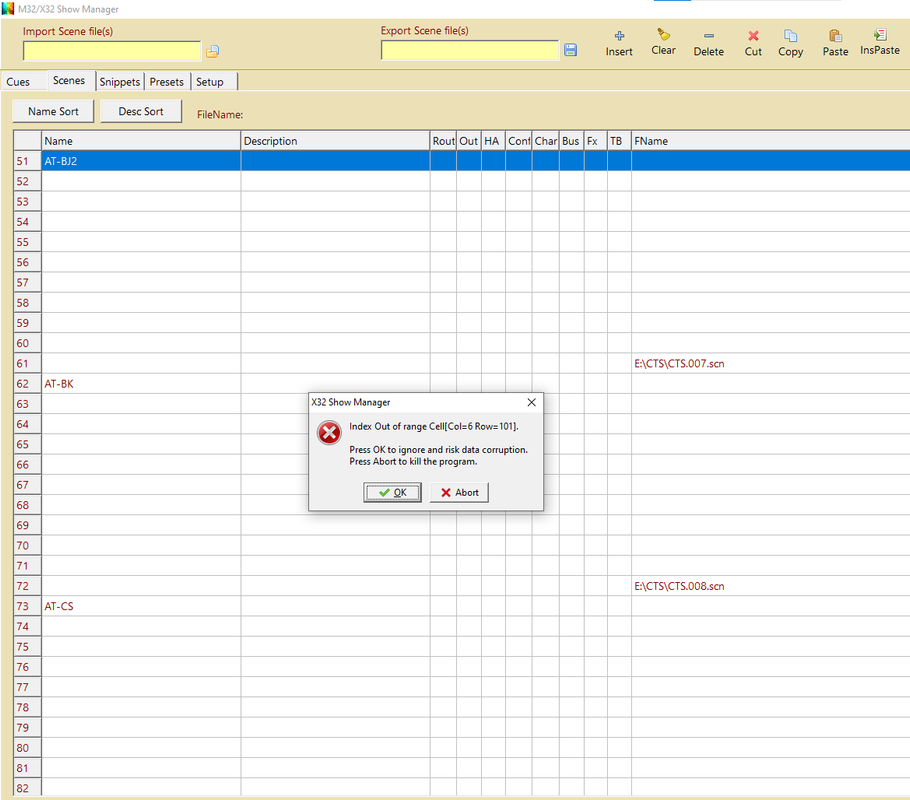The height and width of the screenshot is (800, 910).
Task: Select row header 82
Action: coord(27,787)
